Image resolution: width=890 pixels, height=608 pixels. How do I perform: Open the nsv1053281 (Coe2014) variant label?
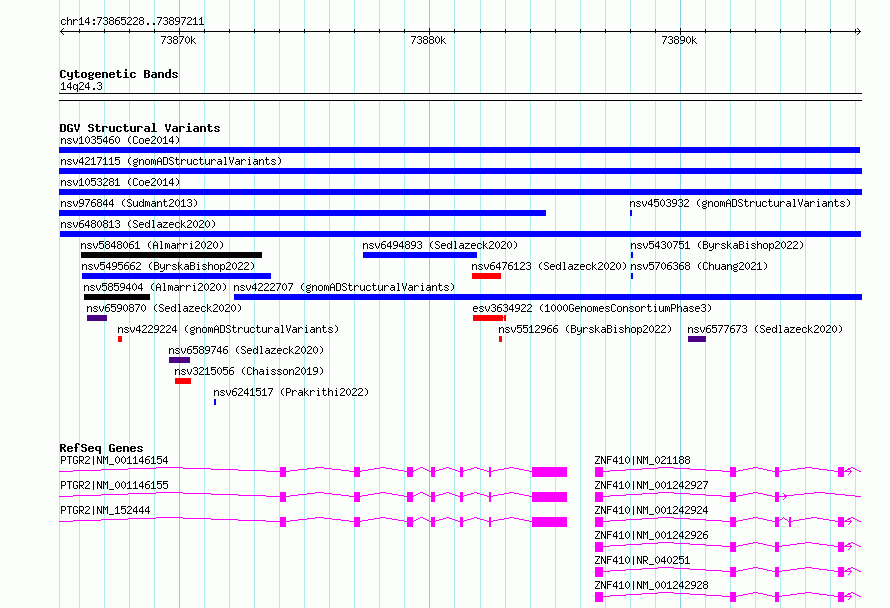tap(120, 182)
